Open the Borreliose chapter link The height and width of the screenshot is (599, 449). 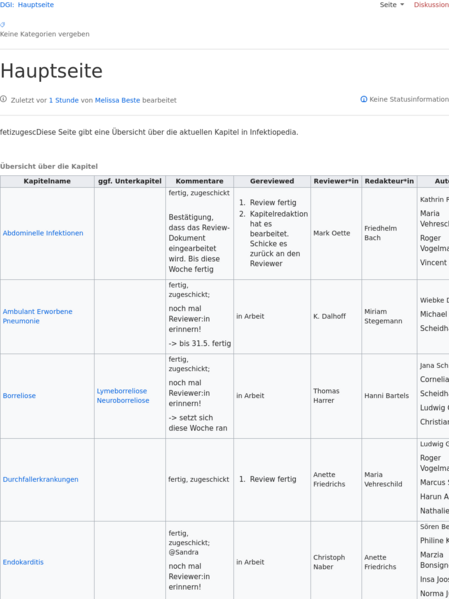(x=19, y=396)
